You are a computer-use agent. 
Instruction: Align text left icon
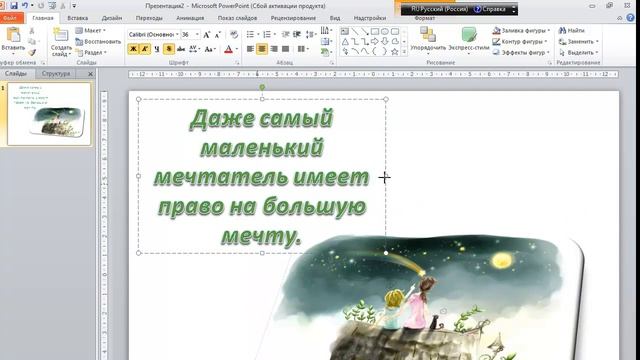click(x=250, y=49)
